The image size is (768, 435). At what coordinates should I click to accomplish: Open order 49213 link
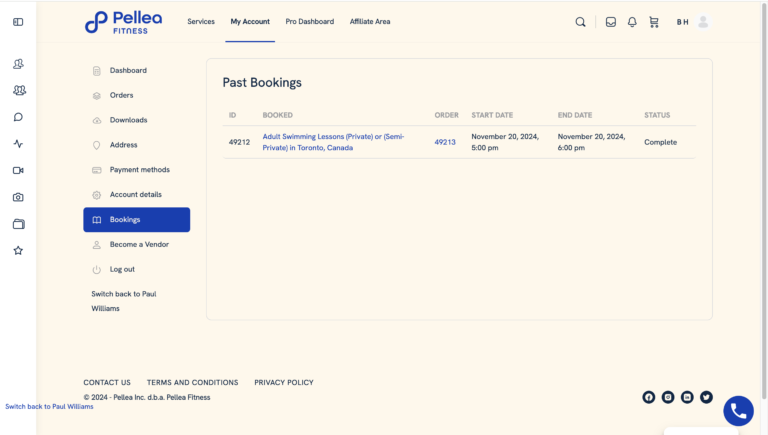[445, 142]
